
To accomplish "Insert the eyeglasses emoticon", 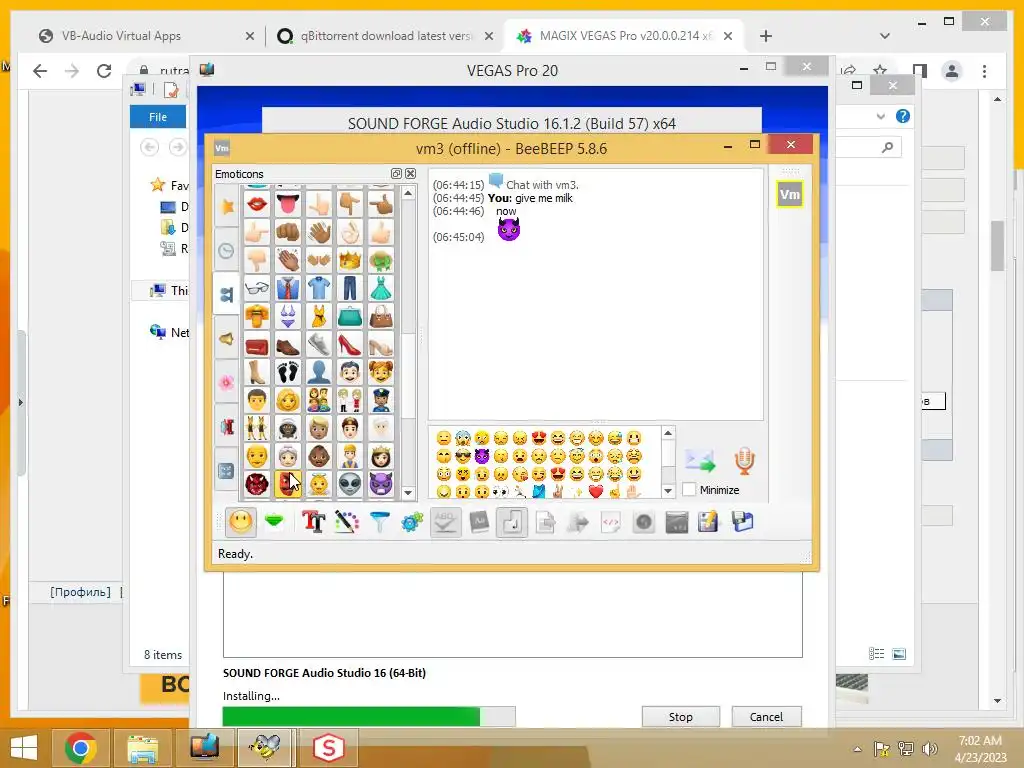I will click(x=257, y=288).
